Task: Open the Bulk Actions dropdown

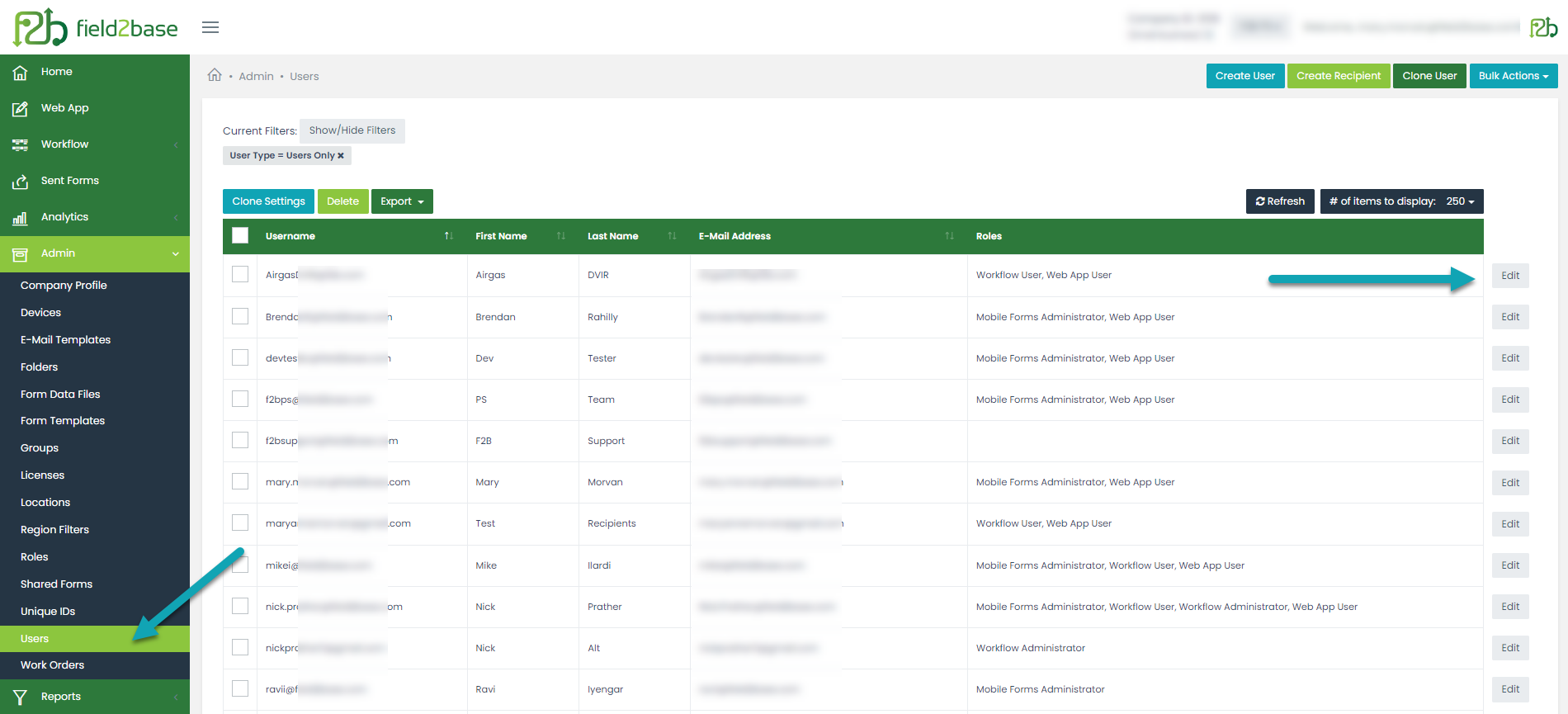Action: point(1513,76)
